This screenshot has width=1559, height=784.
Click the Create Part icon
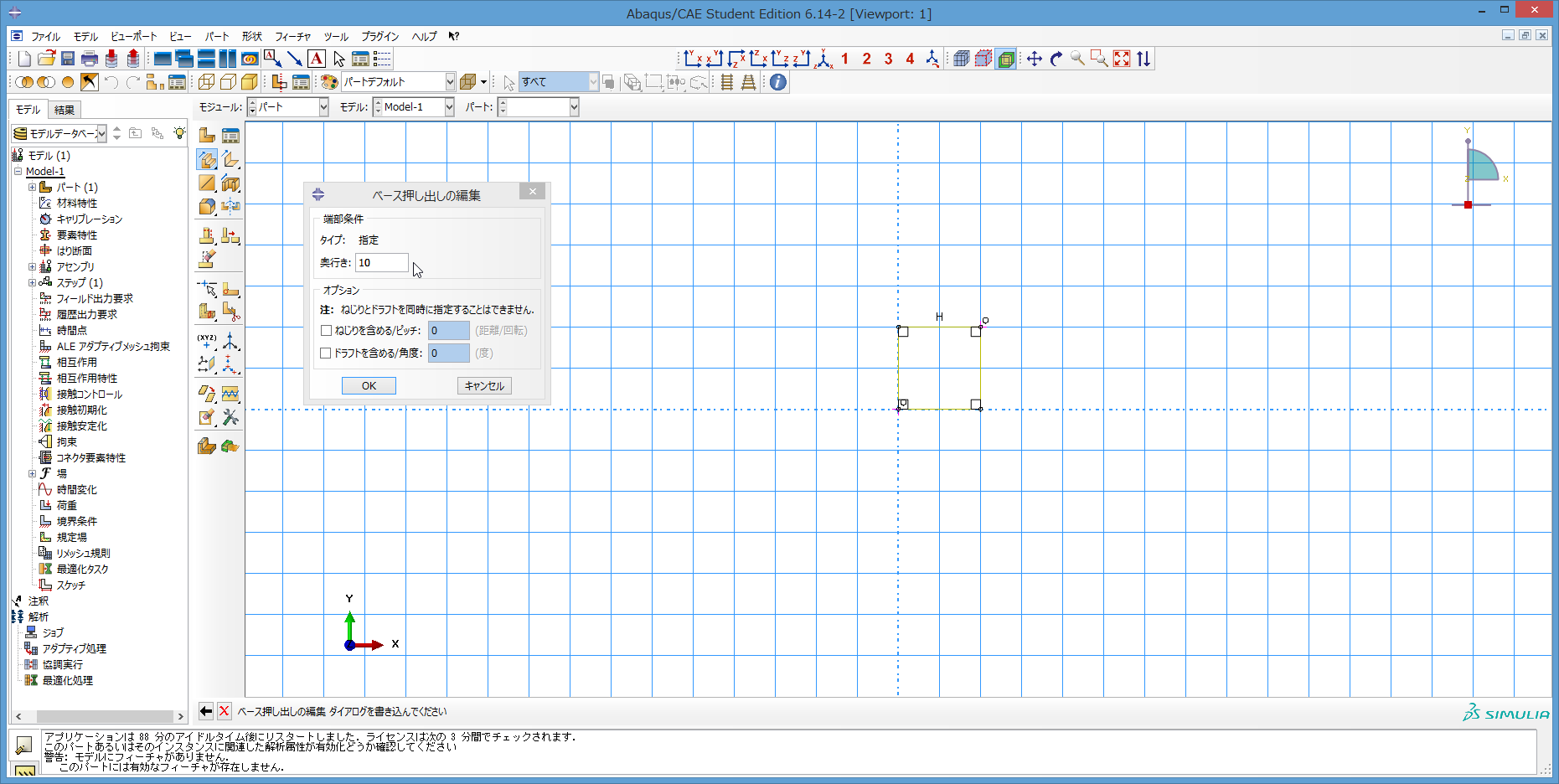coord(207,136)
